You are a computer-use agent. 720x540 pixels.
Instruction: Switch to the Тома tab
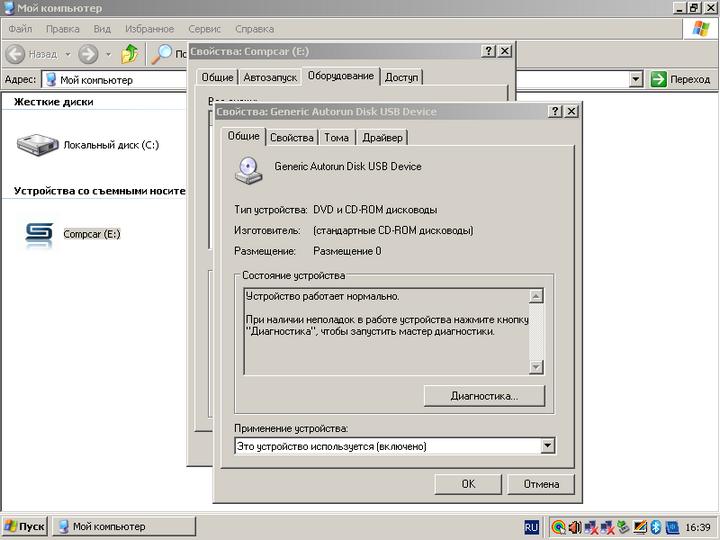pyautogui.click(x=337, y=138)
